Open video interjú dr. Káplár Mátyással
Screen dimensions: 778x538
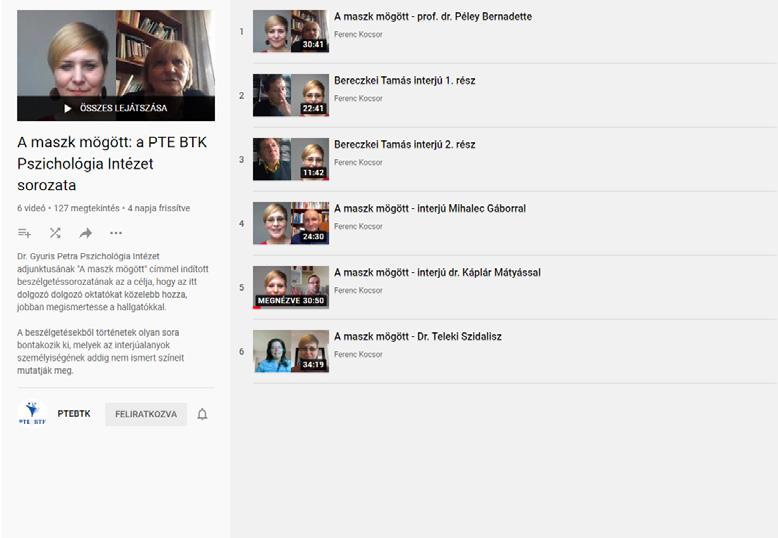tap(437, 272)
